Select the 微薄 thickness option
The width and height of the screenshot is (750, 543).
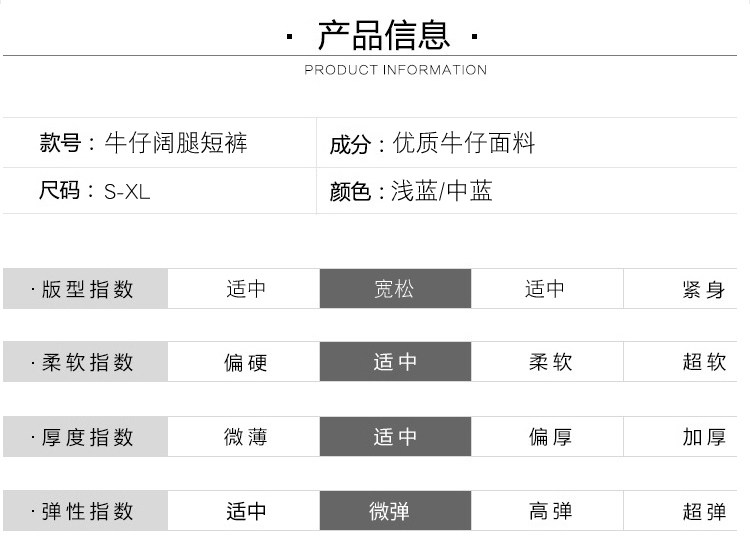245,437
